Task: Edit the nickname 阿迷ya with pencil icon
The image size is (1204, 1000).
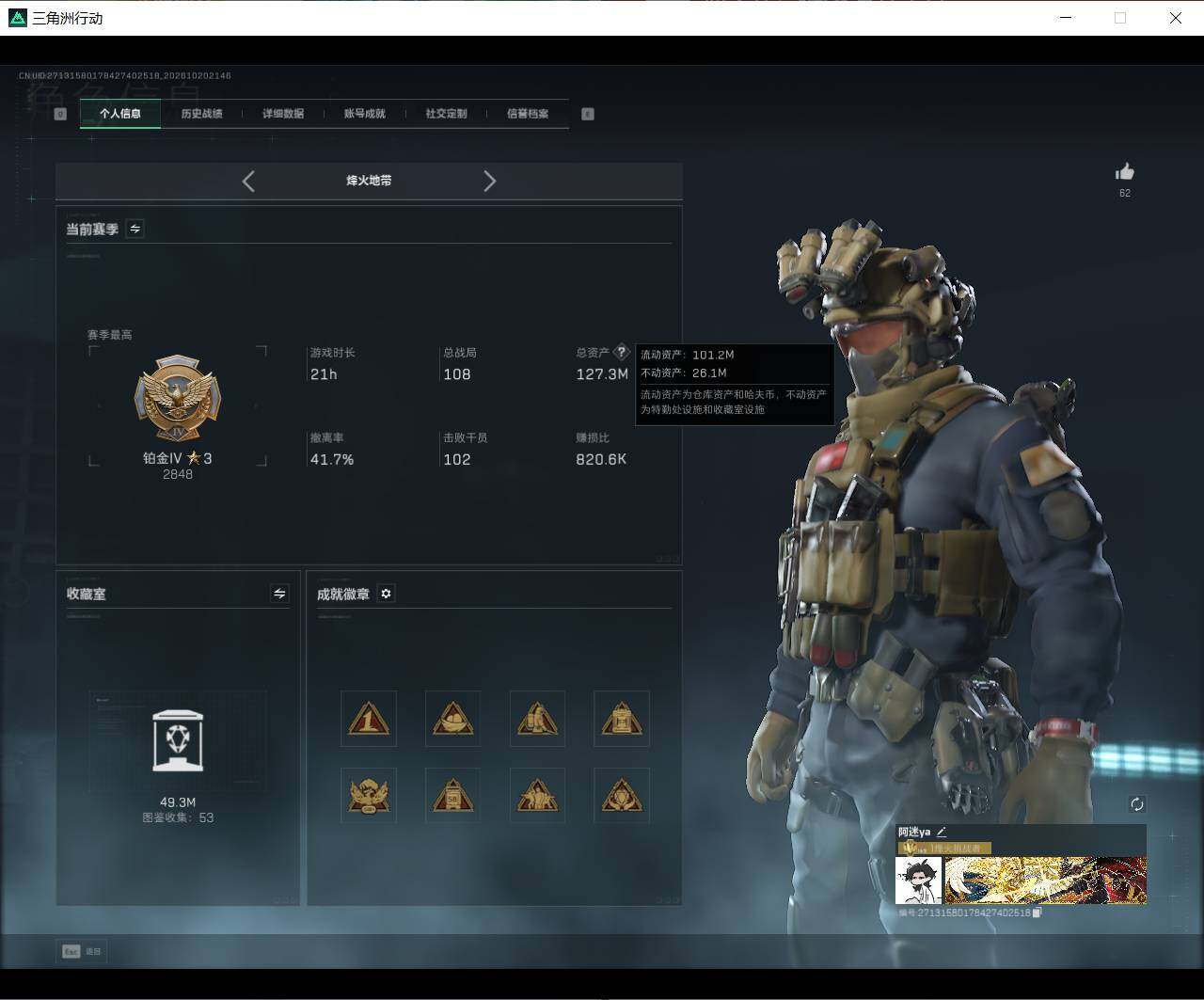Action: [942, 832]
